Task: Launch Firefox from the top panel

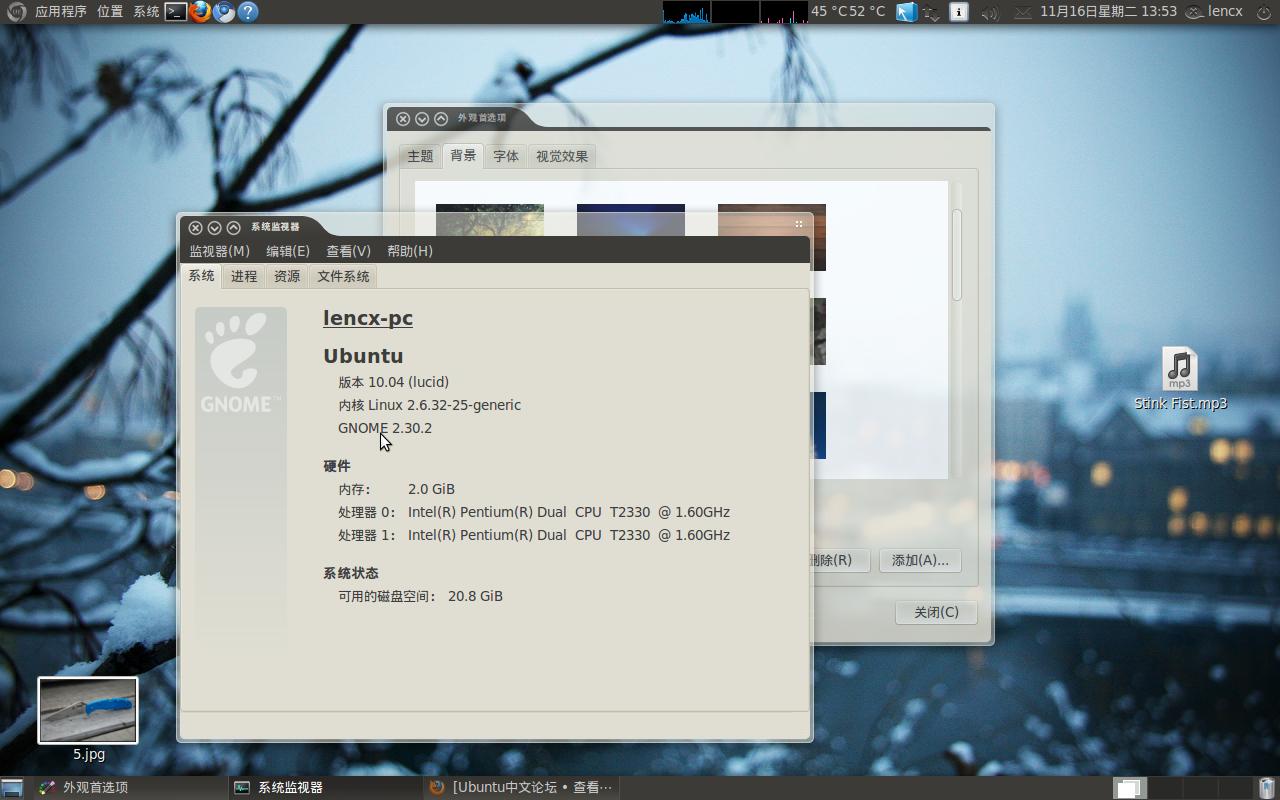Action: click(x=200, y=12)
